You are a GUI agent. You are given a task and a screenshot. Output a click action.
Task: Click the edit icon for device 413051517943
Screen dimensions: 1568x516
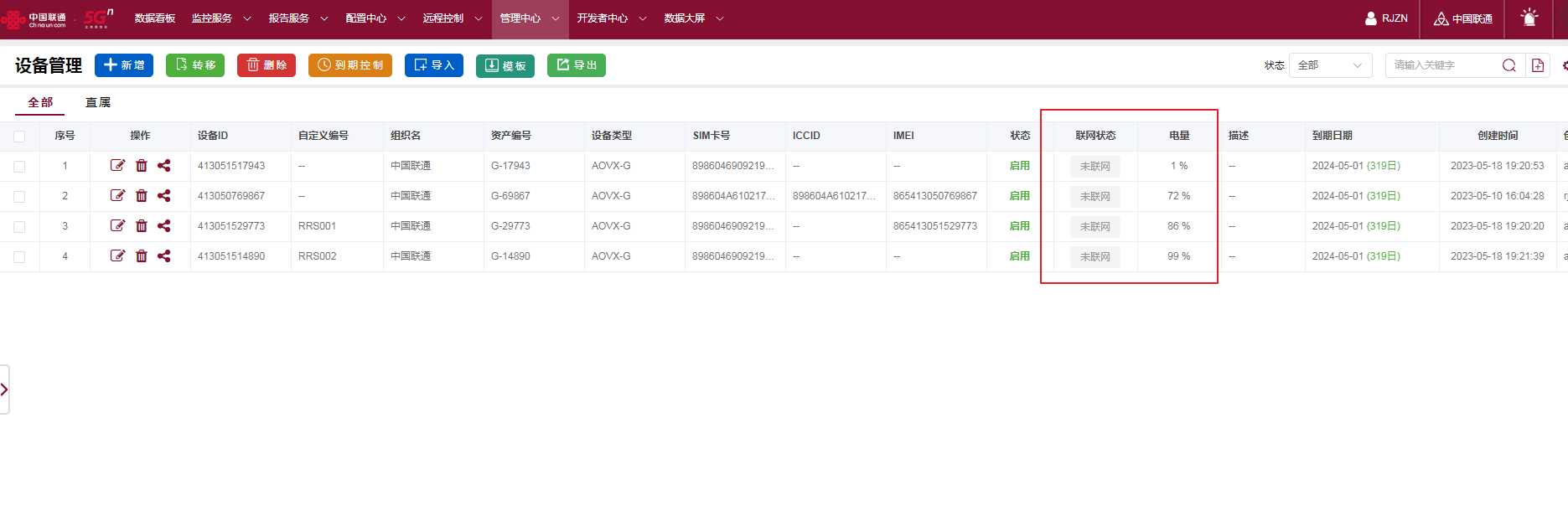pos(117,166)
